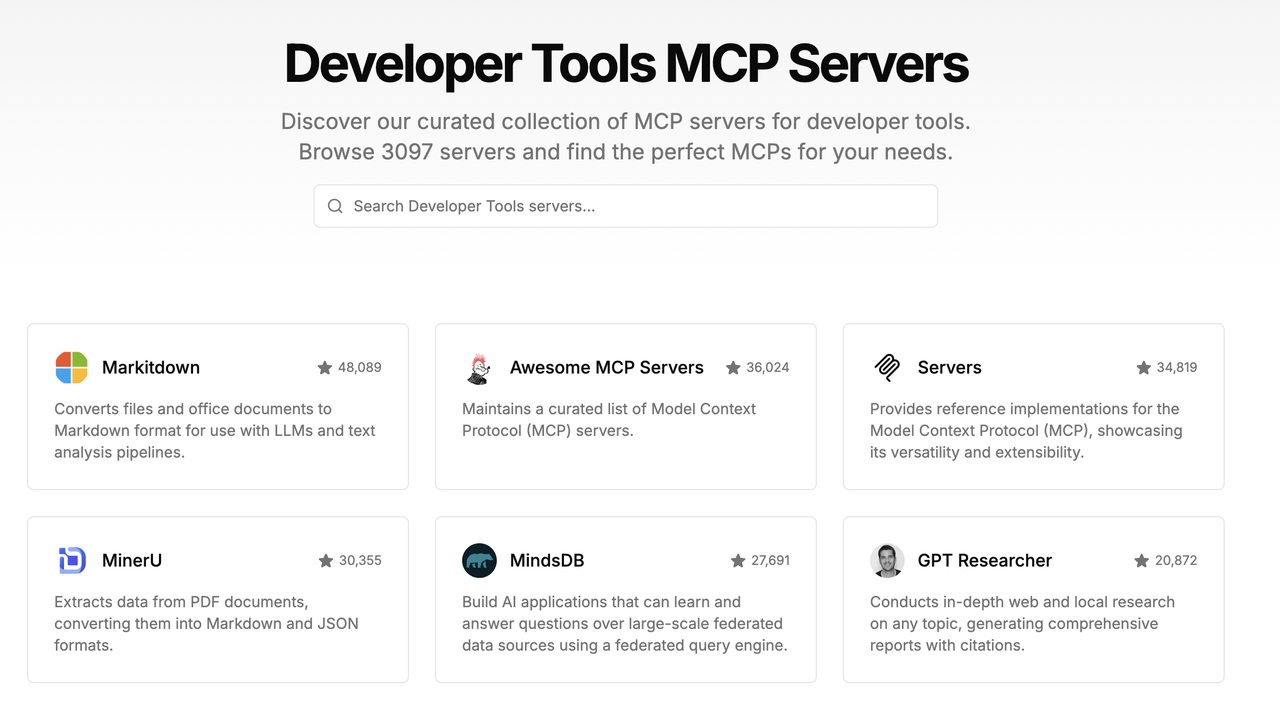Focus the Search Developer Tools servers field

(626, 206)
